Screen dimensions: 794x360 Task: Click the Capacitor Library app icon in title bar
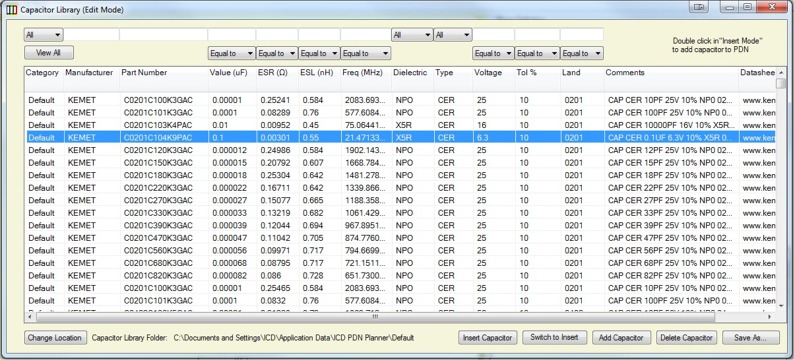pos(13,10)
